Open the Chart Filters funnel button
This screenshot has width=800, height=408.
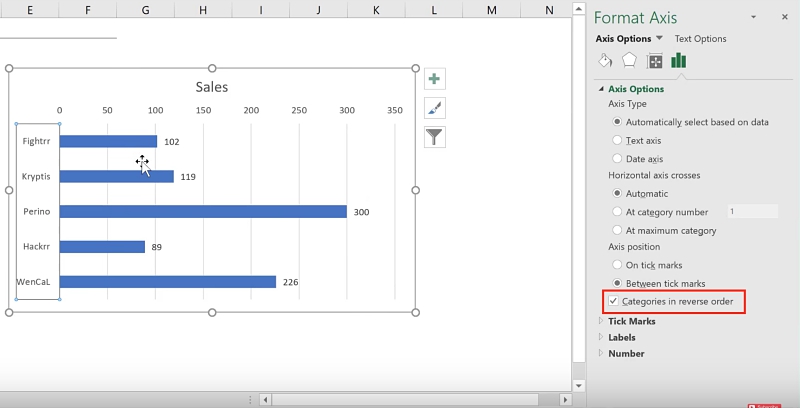point(434,137)
